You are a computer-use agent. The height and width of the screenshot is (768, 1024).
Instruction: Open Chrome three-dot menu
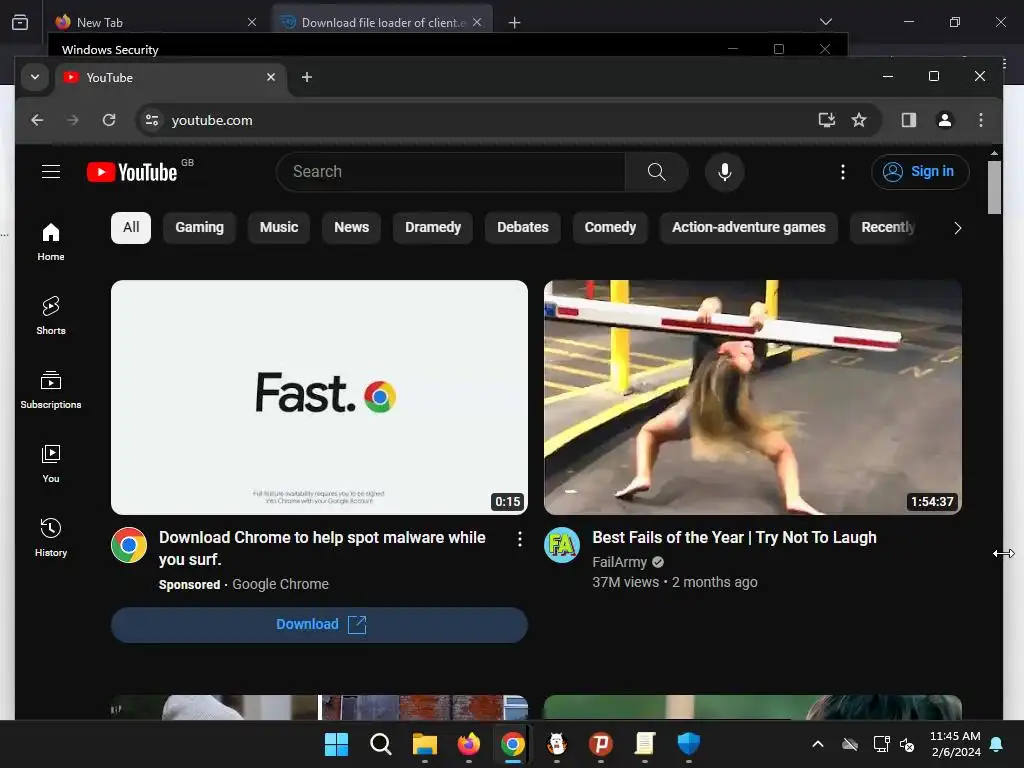tap(980, 120)
